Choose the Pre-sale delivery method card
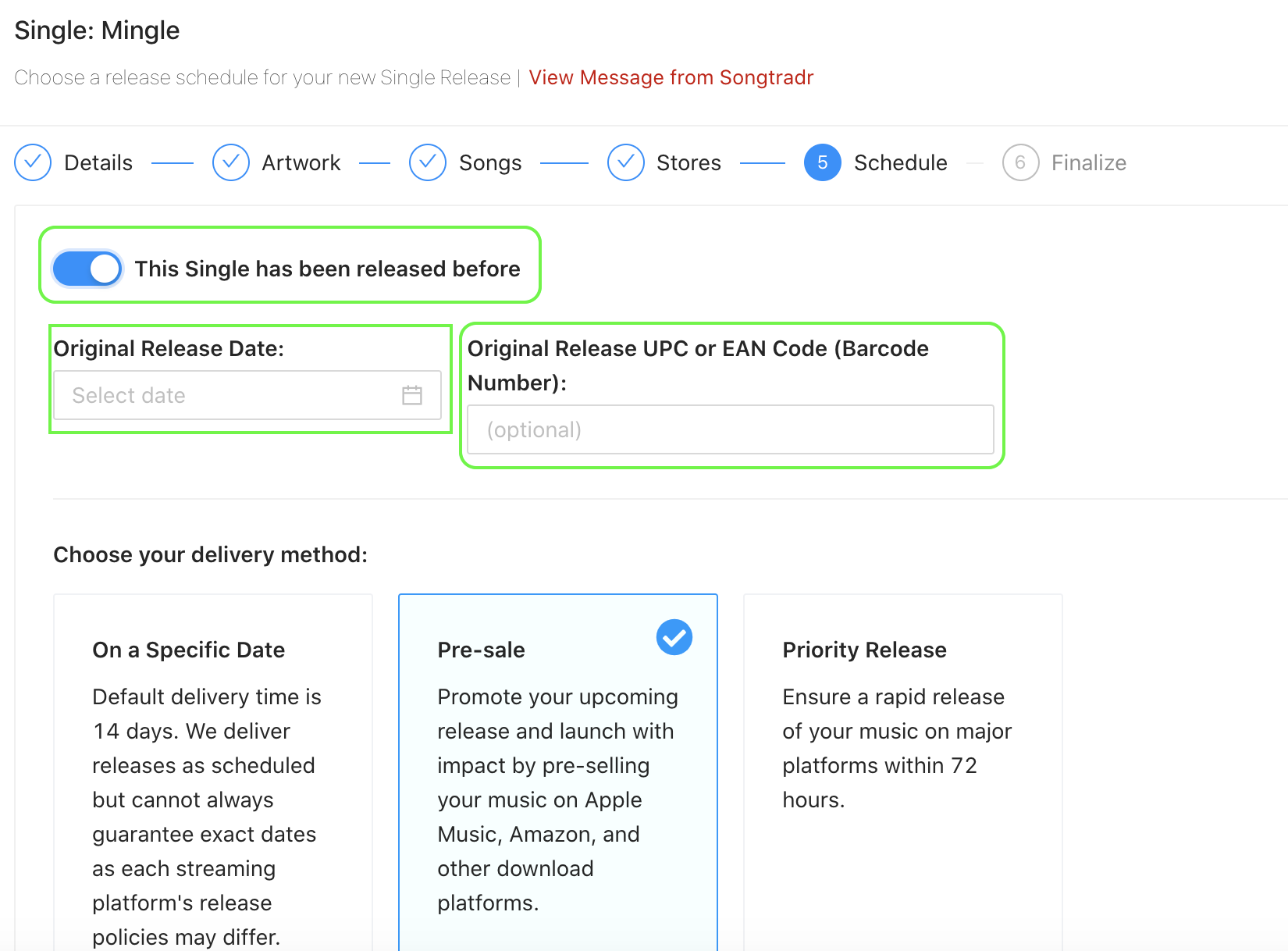The width and height of the screenshot is (1288, 951). coord(558,773)
